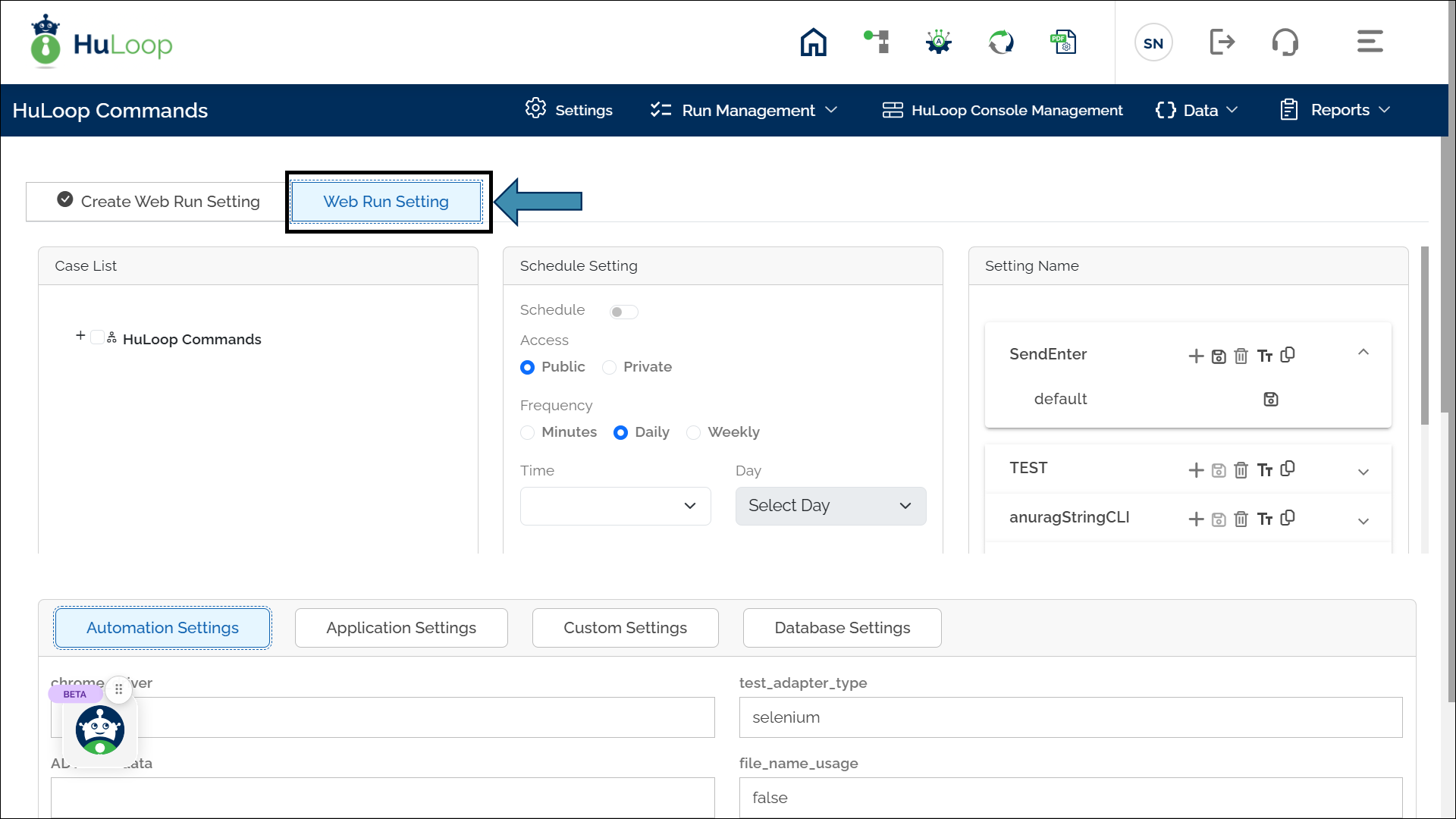Save the default sub-setting
Screen dimensions: 1456x819
(x=1271, y=400)
